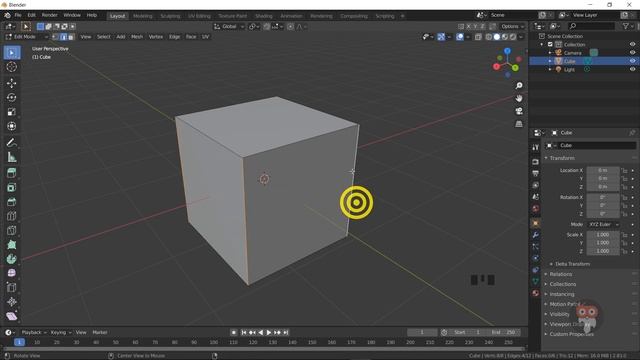The height and width of the screenshot is (360, 640).
Task: Select the Loop Cut tool
Action: click(12, 216)
